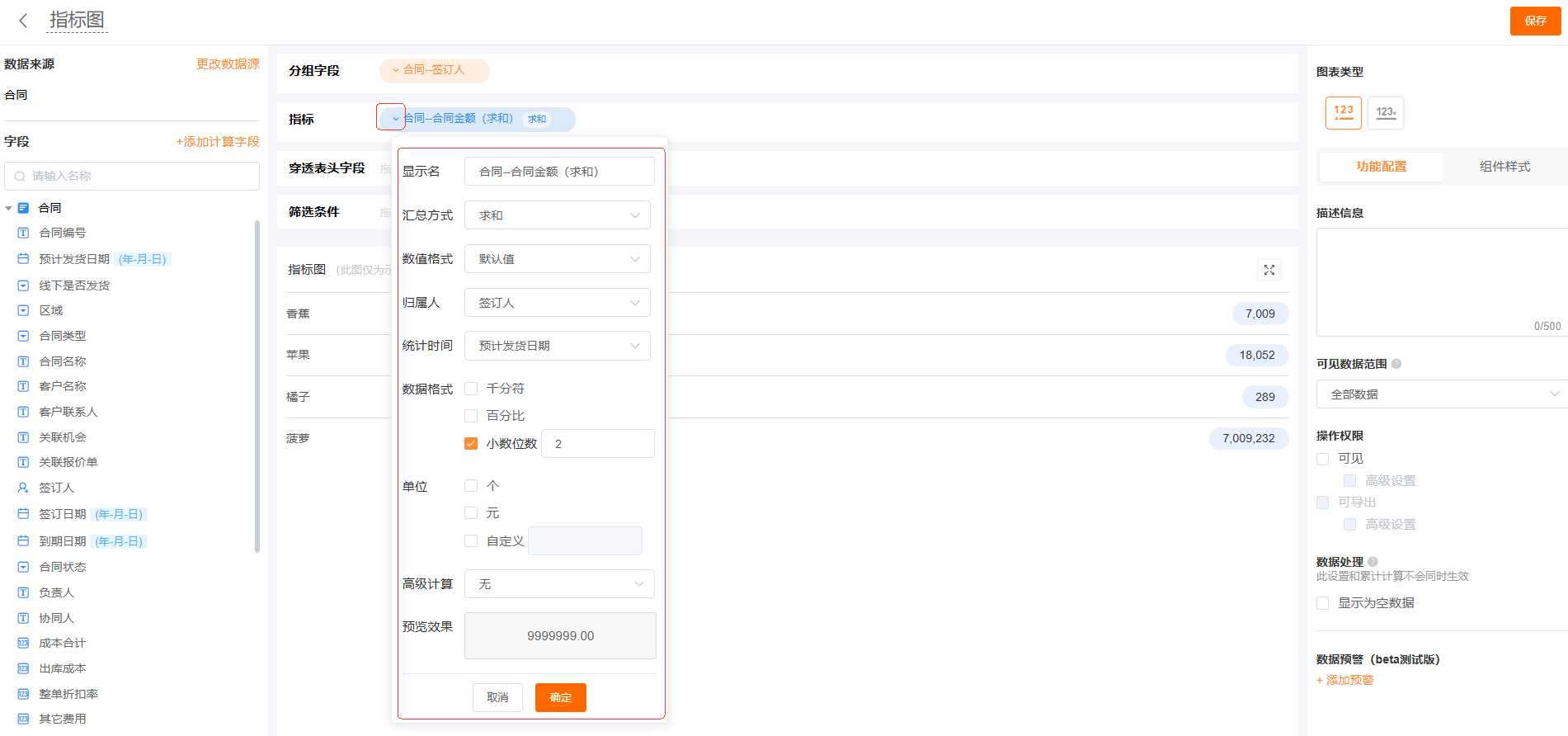The image size is (1568, 736).
Task: Uncheck the 小数位数 checkbox
Action: 471,444
